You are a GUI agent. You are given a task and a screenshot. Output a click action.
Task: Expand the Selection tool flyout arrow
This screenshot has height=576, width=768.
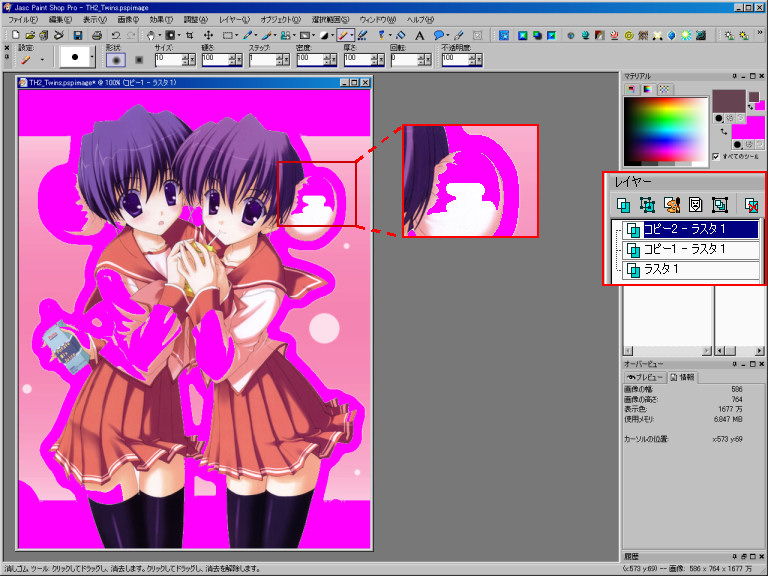point(236,35)
